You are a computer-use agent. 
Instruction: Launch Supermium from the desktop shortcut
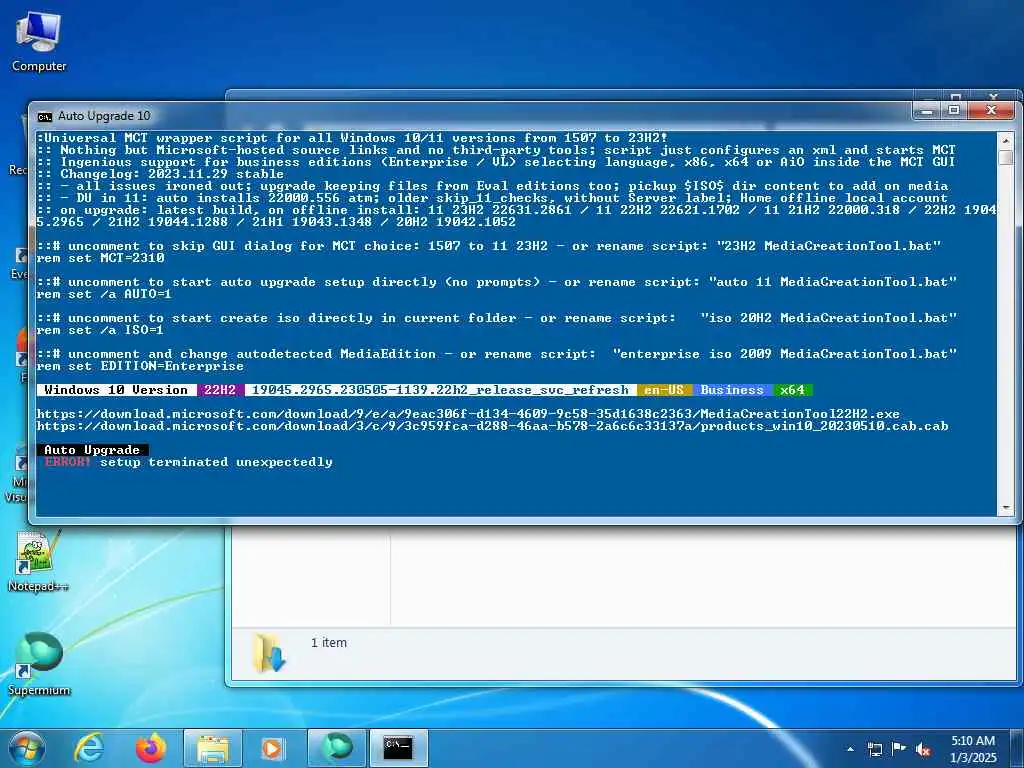(39, 663)
